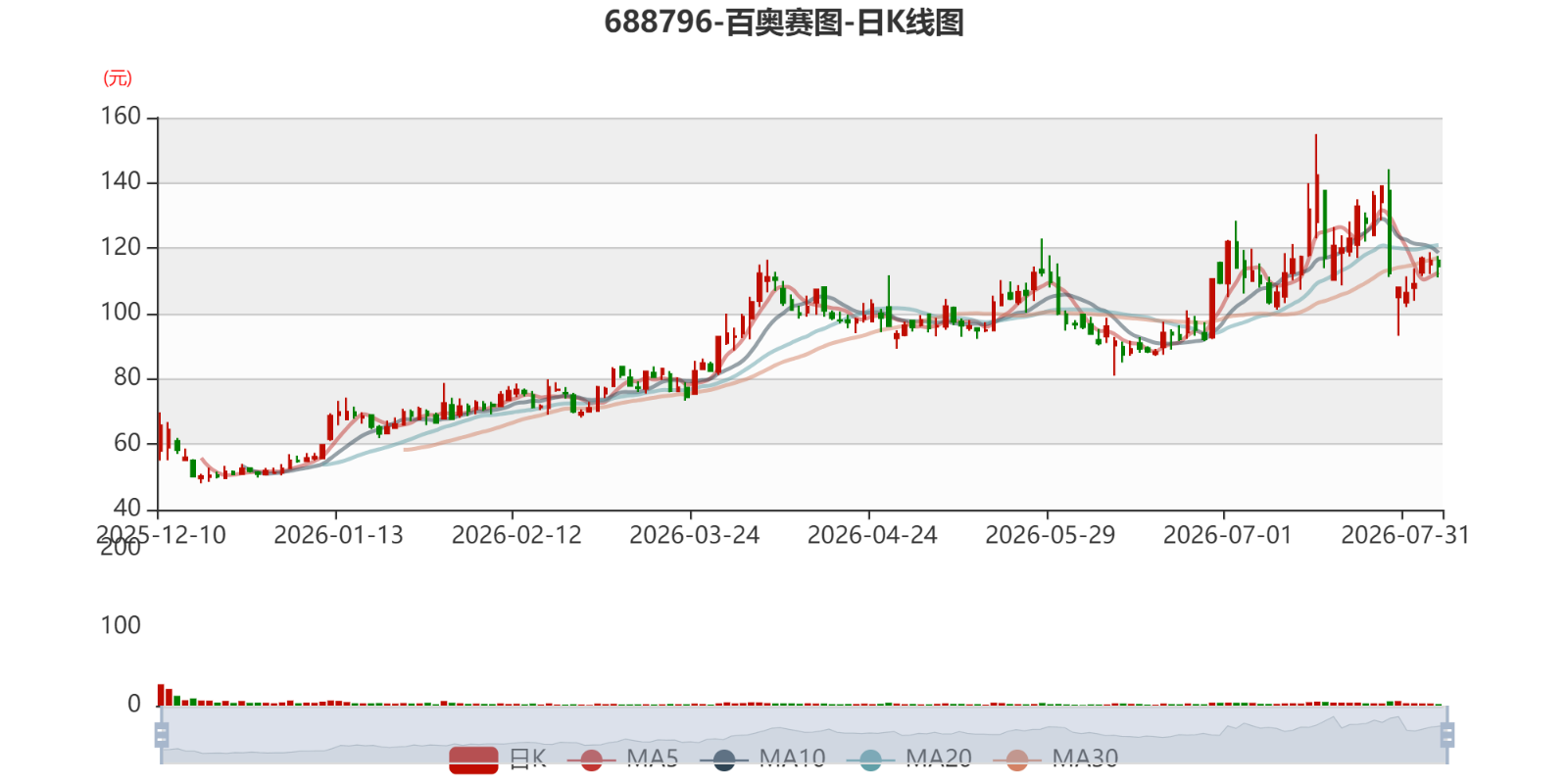This screenshot has width=1568, height=784.
Task: Click the (元) unit label
Action: 118,78
